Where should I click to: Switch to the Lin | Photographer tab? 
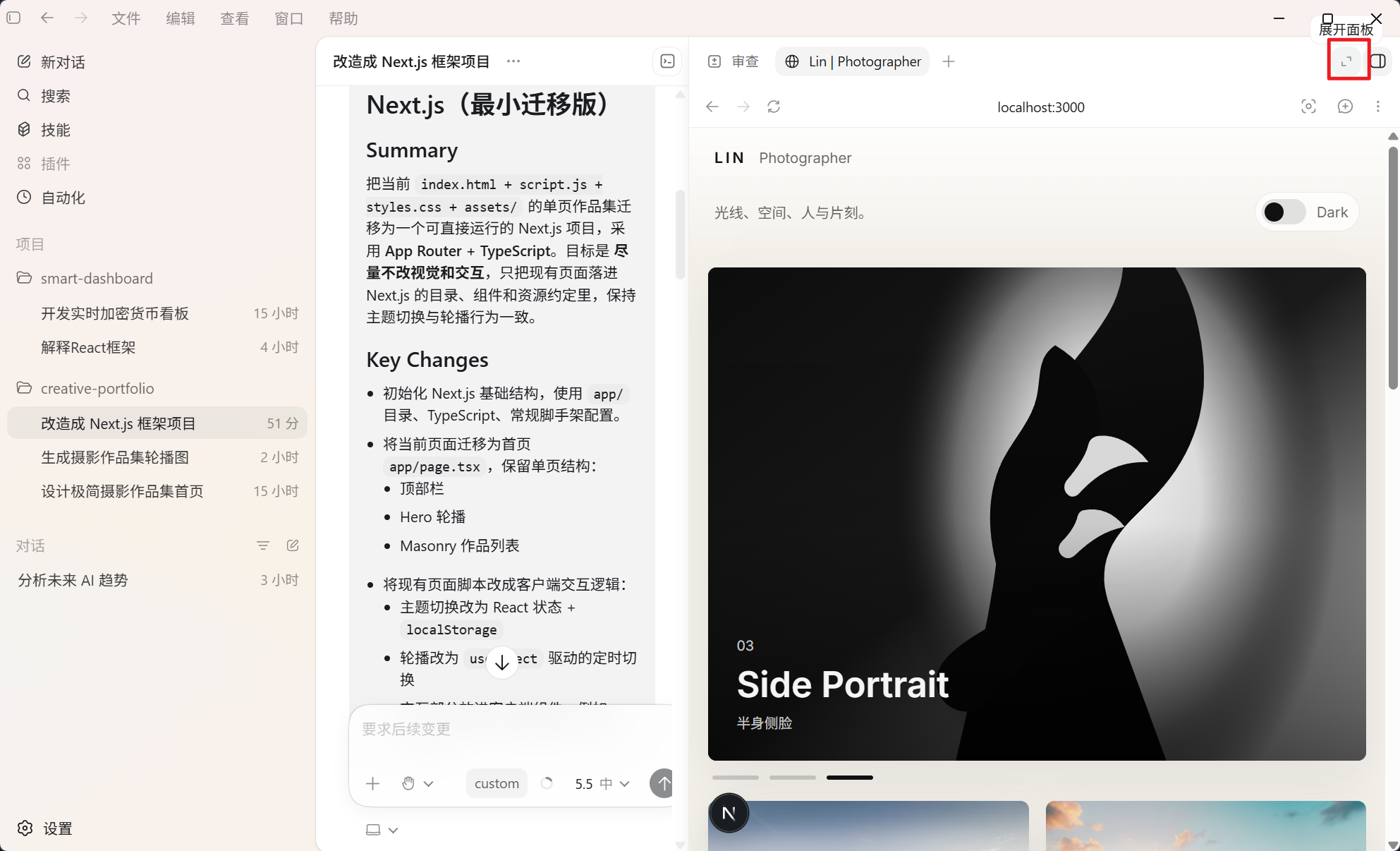[x=853, y=61]
